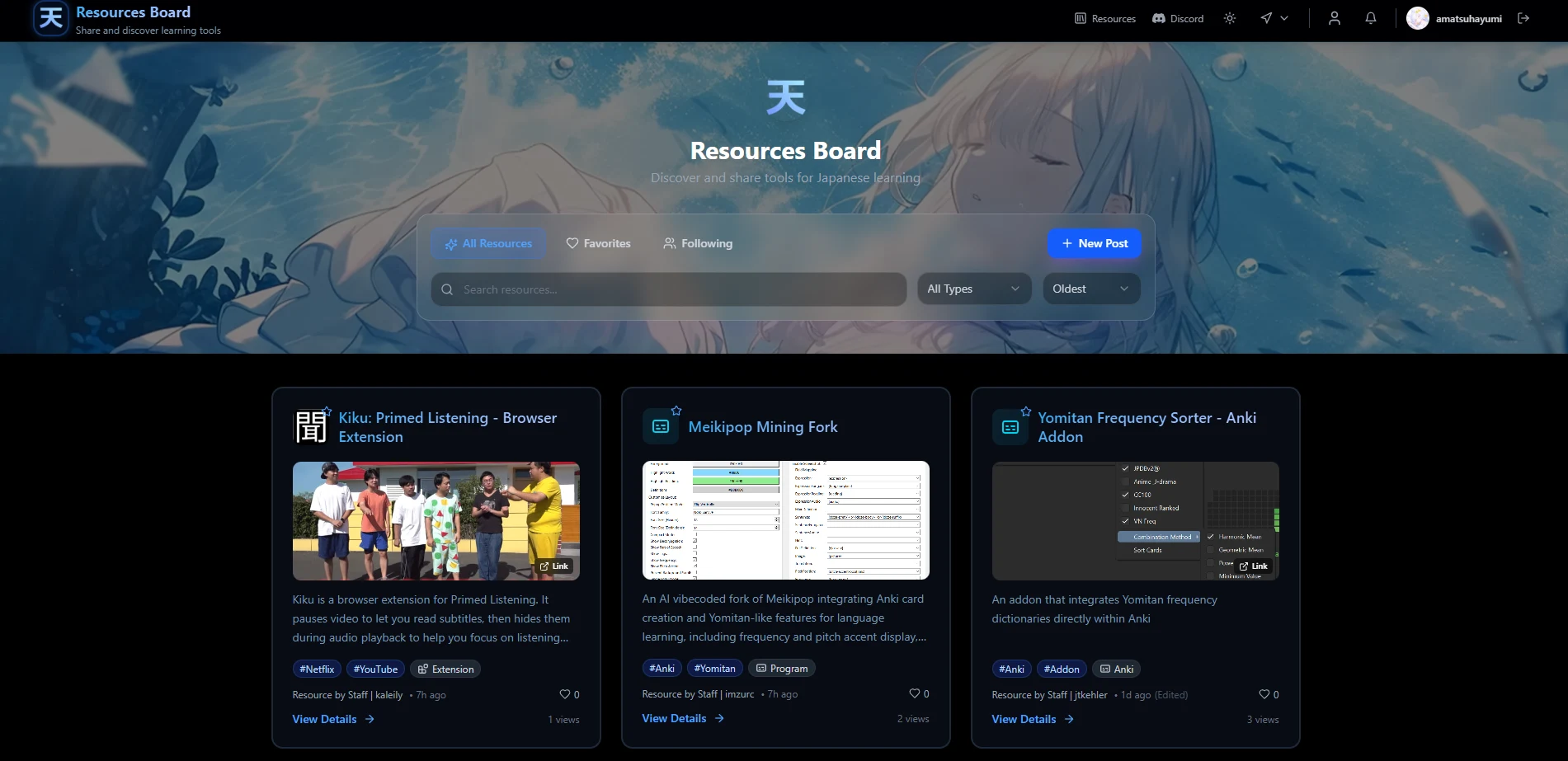Click the amatsuhayumi avatar
Viewport: 1568px width, 761px height.
(1418, 18)
